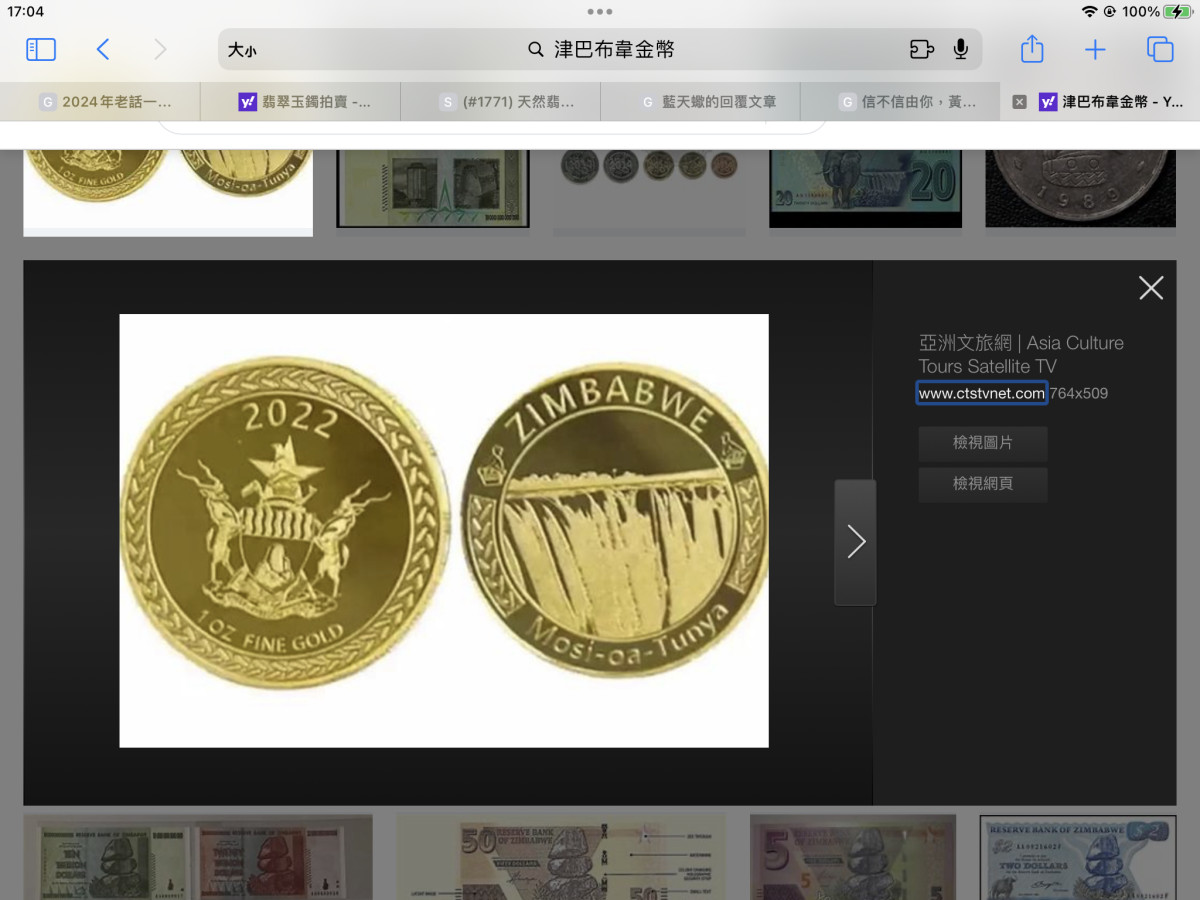
Task: Open extensions menu in address bar
Action: [921, 49]
